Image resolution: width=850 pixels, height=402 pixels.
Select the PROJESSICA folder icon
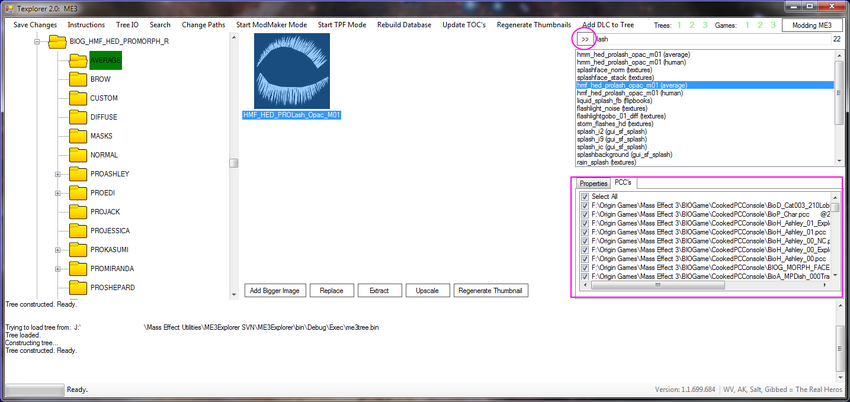click(x=78, y=231)
